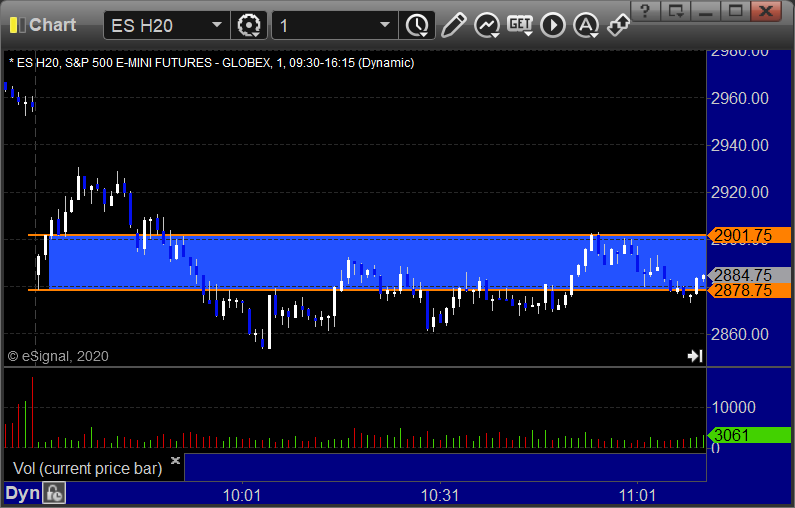Viewport: 795px width, 508px height.
Task: Click the symbol link pin icon
Action: [x=618, y=25]
